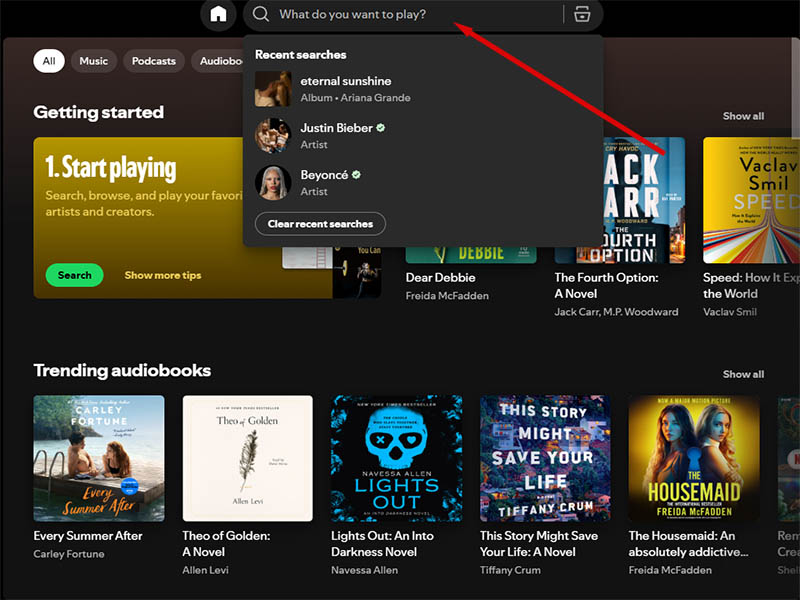The height and width of the screenshot is (600, 800).
Task: Click eternal sunshine album thumbnail
Action: [x=273, y=89]
